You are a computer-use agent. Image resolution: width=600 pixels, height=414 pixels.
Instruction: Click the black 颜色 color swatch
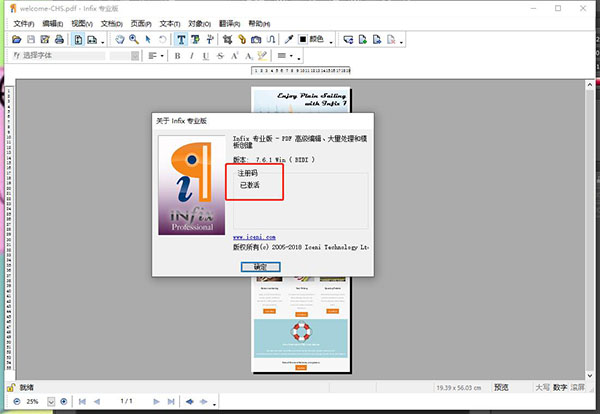tap(302, 40)
